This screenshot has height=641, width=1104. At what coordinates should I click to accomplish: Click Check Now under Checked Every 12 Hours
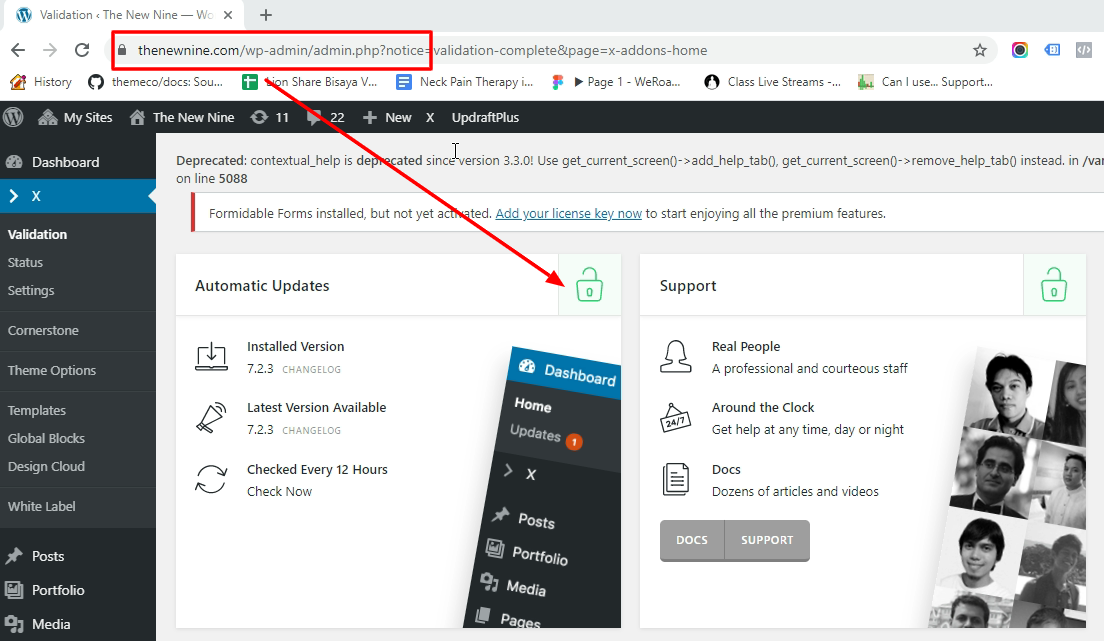click(280, 492)
